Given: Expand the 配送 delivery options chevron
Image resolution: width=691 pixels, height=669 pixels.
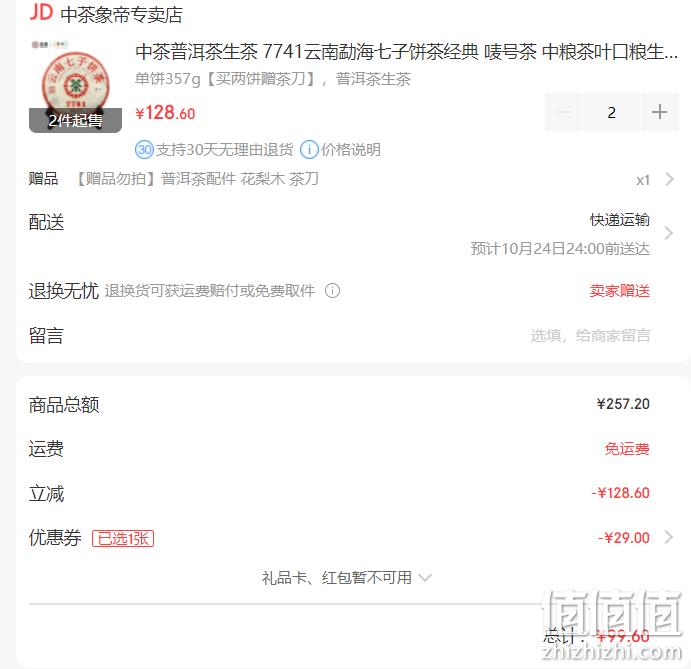Looking at the screenshot, I should (669, 233).
